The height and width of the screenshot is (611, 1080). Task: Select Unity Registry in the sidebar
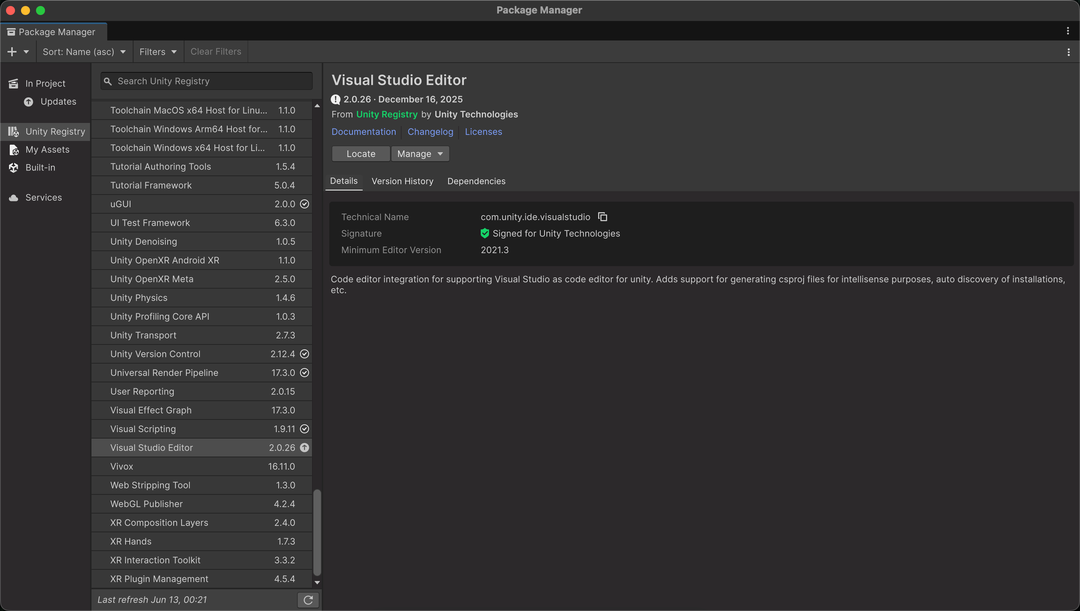[x=45, y=132]
